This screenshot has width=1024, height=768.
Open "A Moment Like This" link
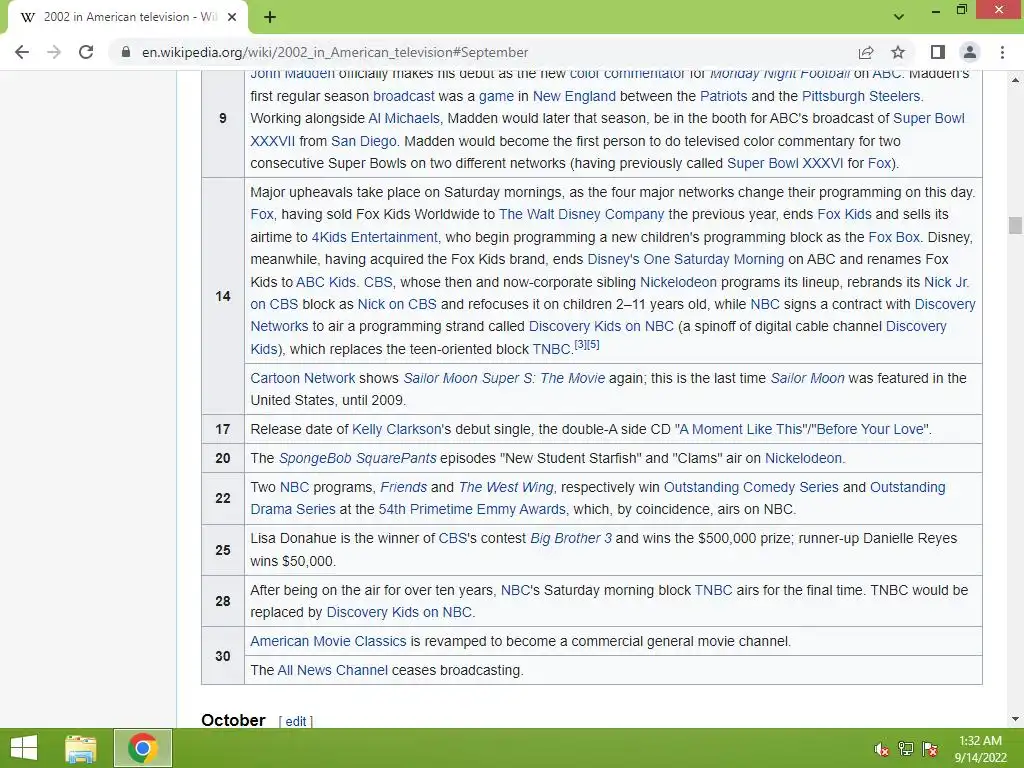739,429
